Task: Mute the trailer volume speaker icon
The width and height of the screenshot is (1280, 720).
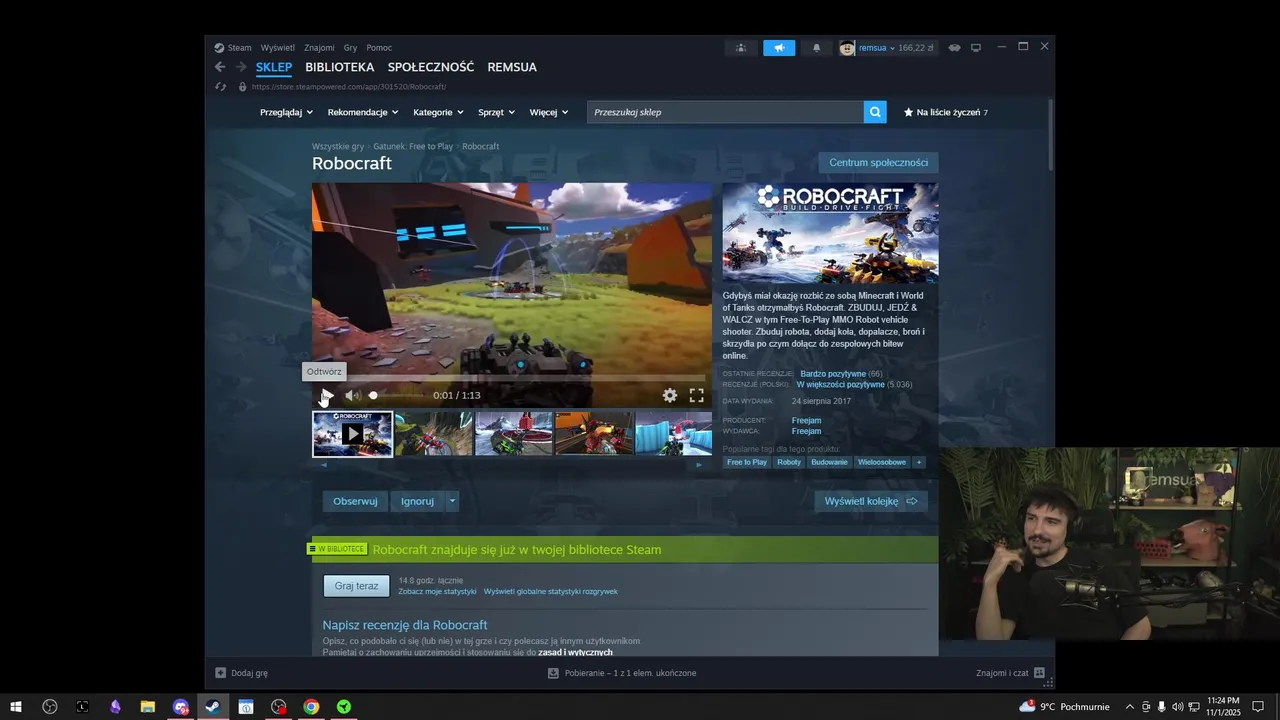Action: [352, 396]
